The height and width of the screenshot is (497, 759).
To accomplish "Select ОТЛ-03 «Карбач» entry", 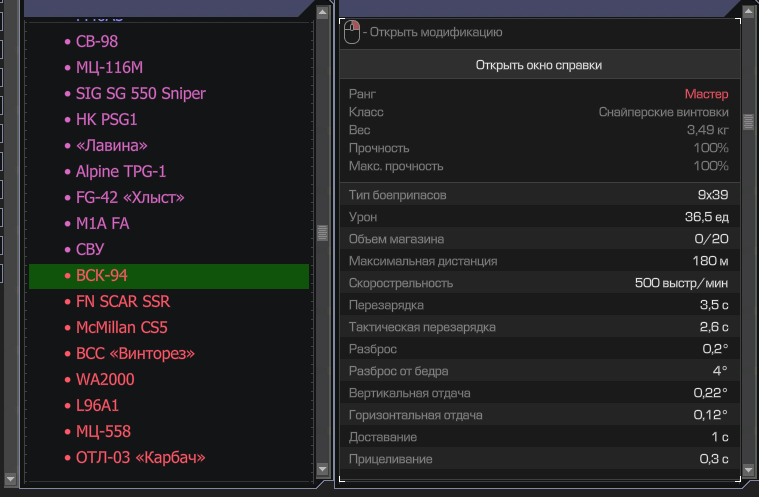I will pos(140,458).
